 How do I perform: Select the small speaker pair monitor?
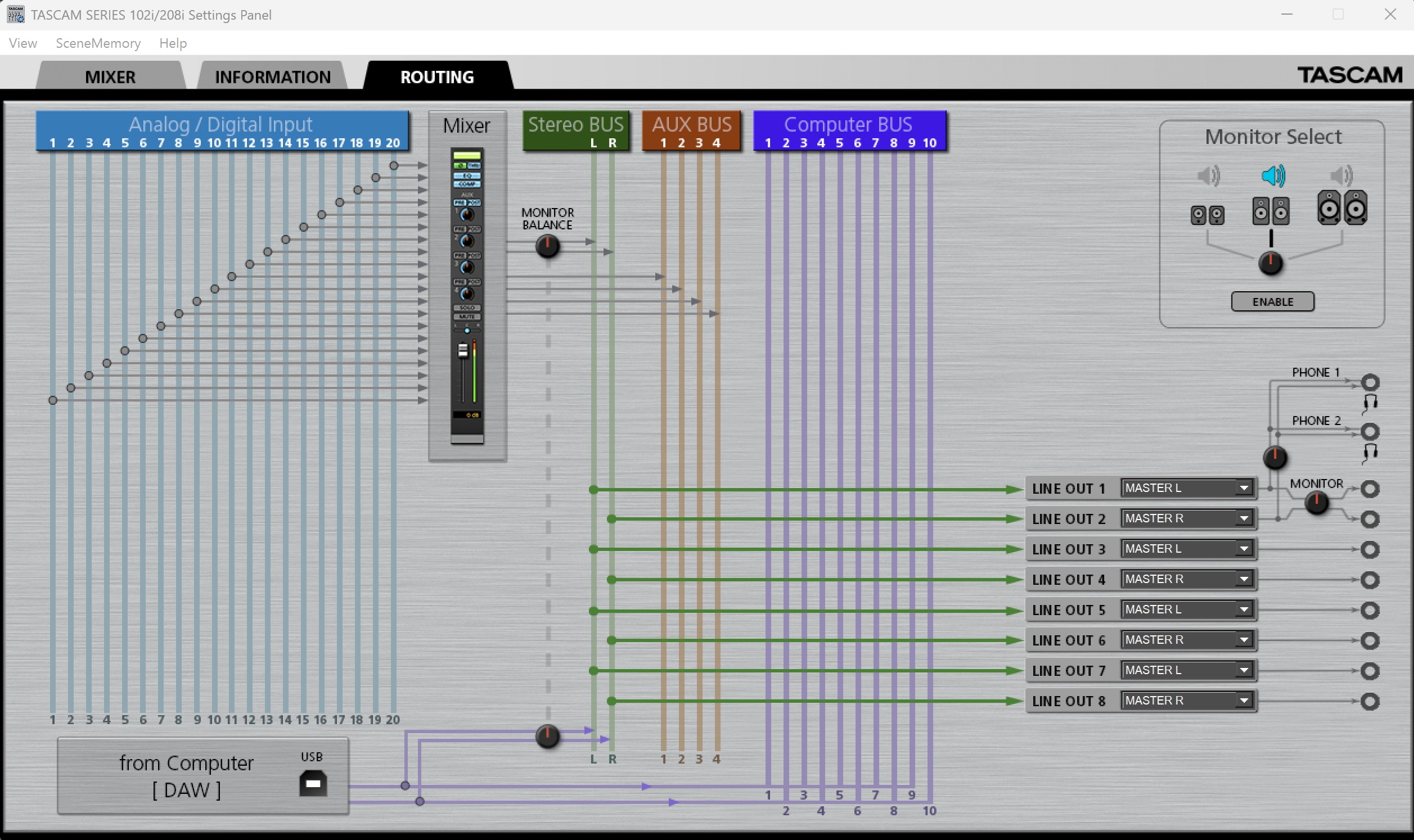[x=1207, y=215]
